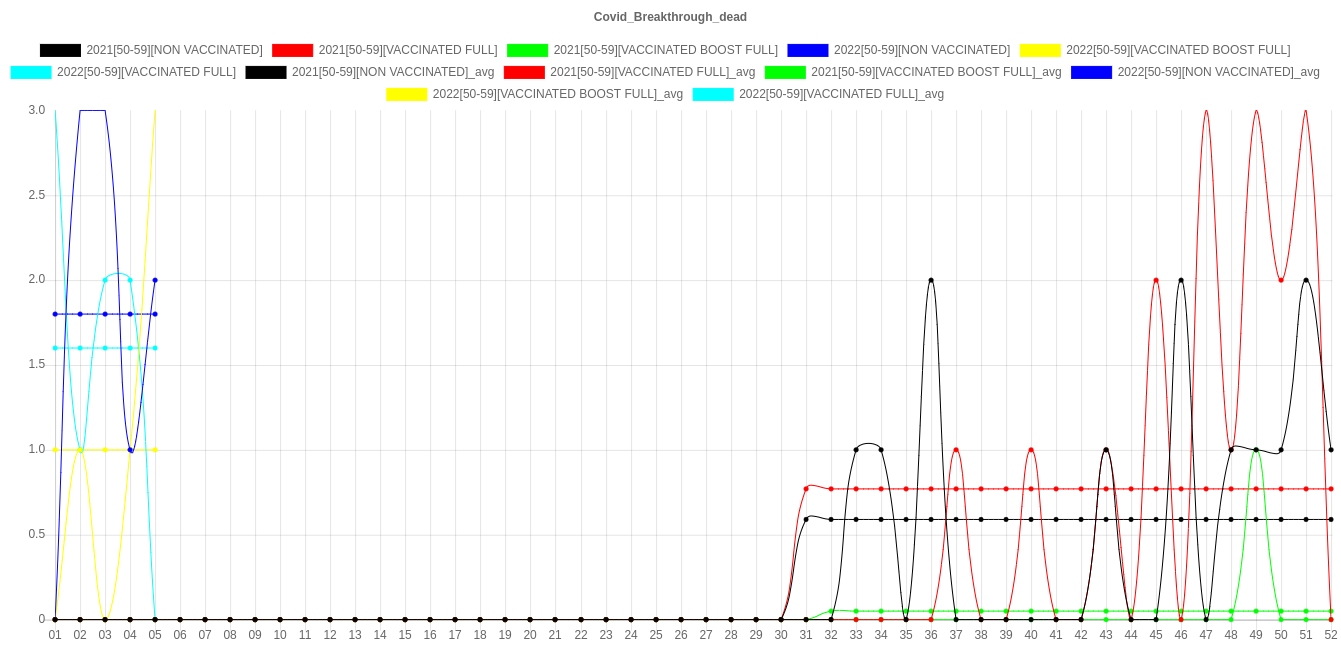
Task: Hide the 2021[50-59][VACCINATED BOOST FULL]_avg label
Action: (x=935, y=72)
